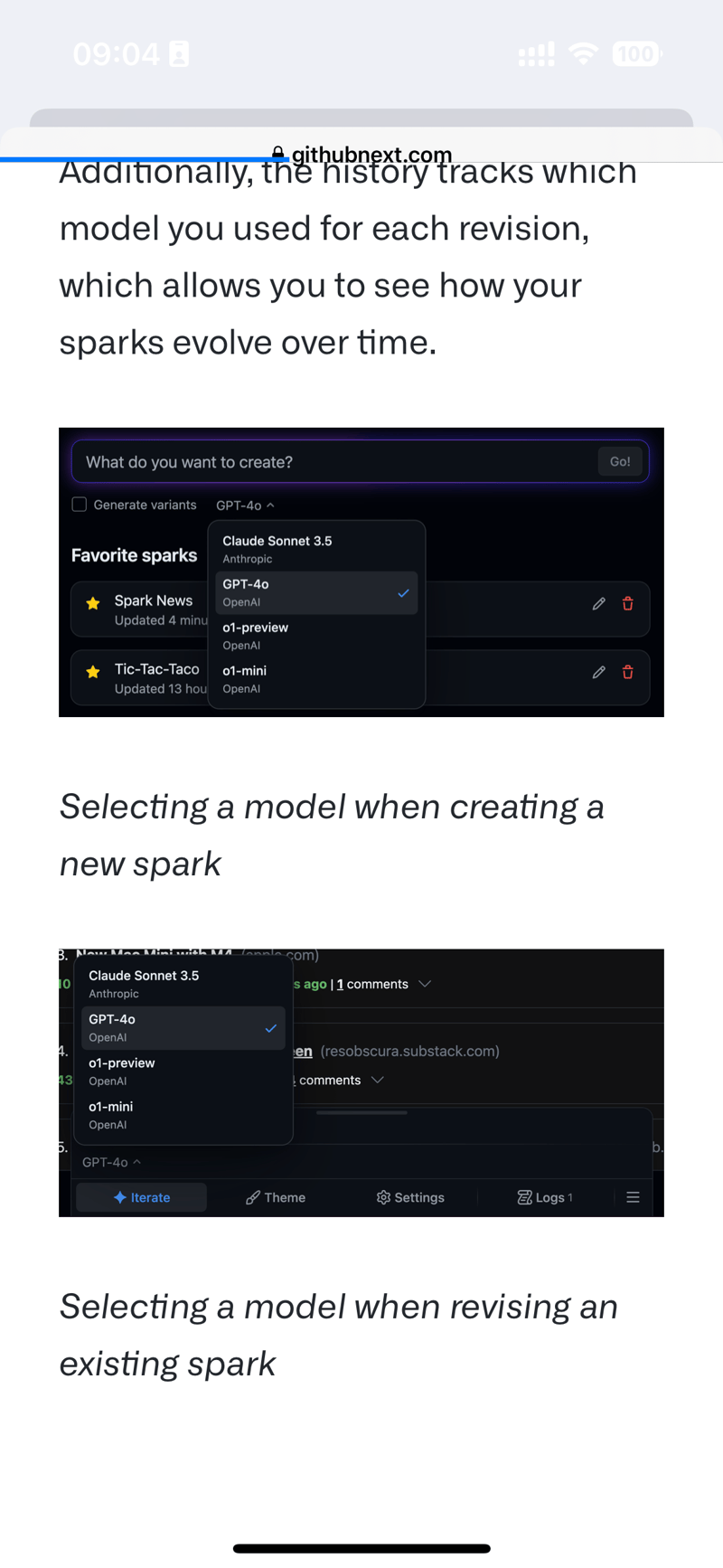This screenshot has height=1568, width=723.
Task: Choose Claude Sonnet 3.5 in the lower model list
Action: point(183,984)
